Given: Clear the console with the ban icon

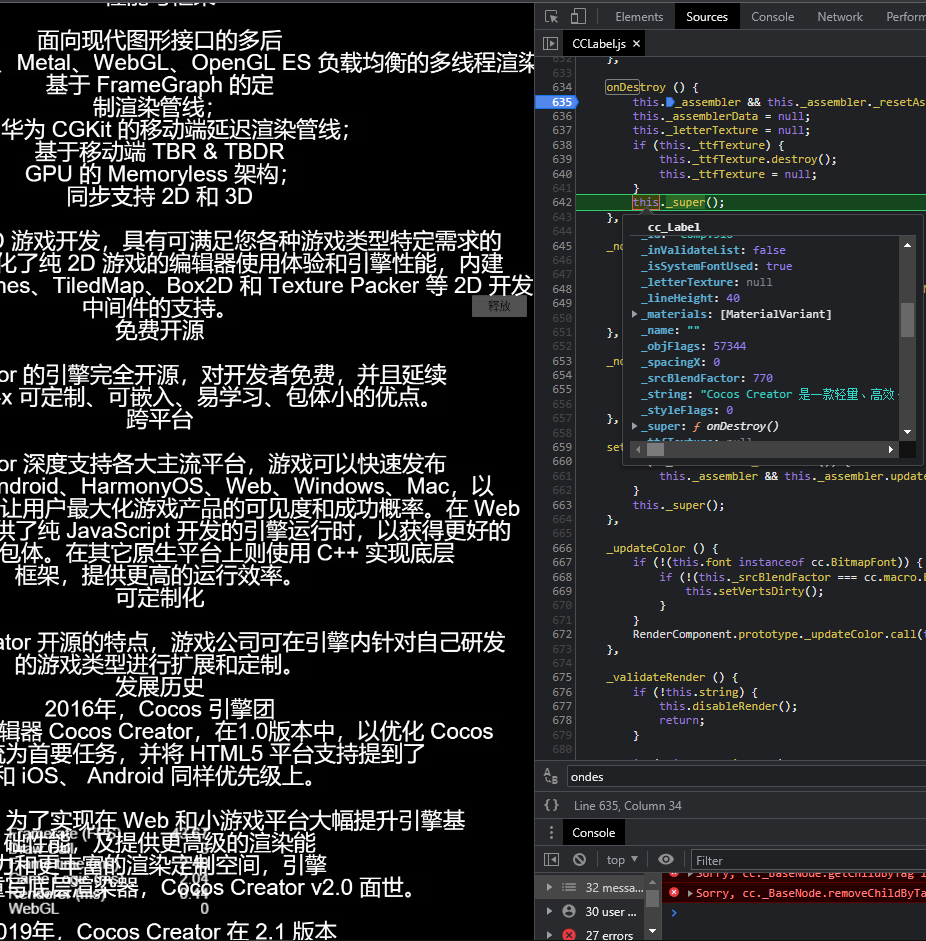Looking at the screenshot, I should (x=579, y=860).
